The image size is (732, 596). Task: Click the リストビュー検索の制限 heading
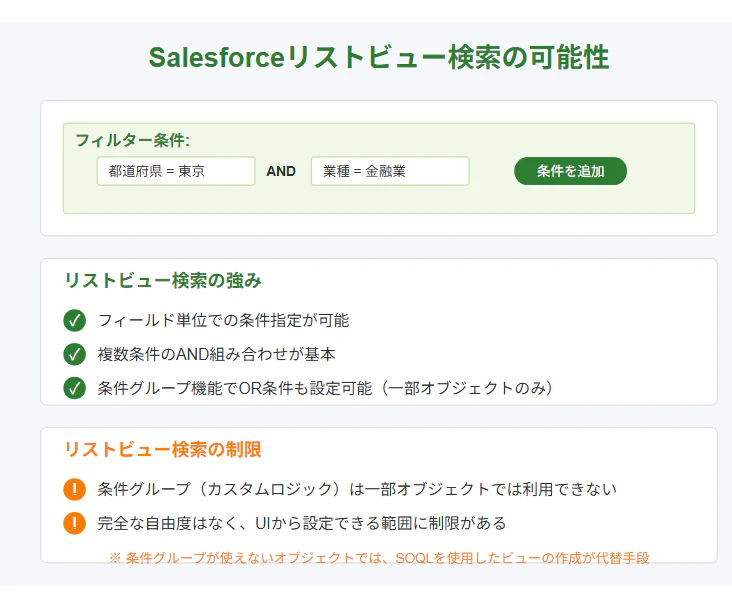click(163, 449)
